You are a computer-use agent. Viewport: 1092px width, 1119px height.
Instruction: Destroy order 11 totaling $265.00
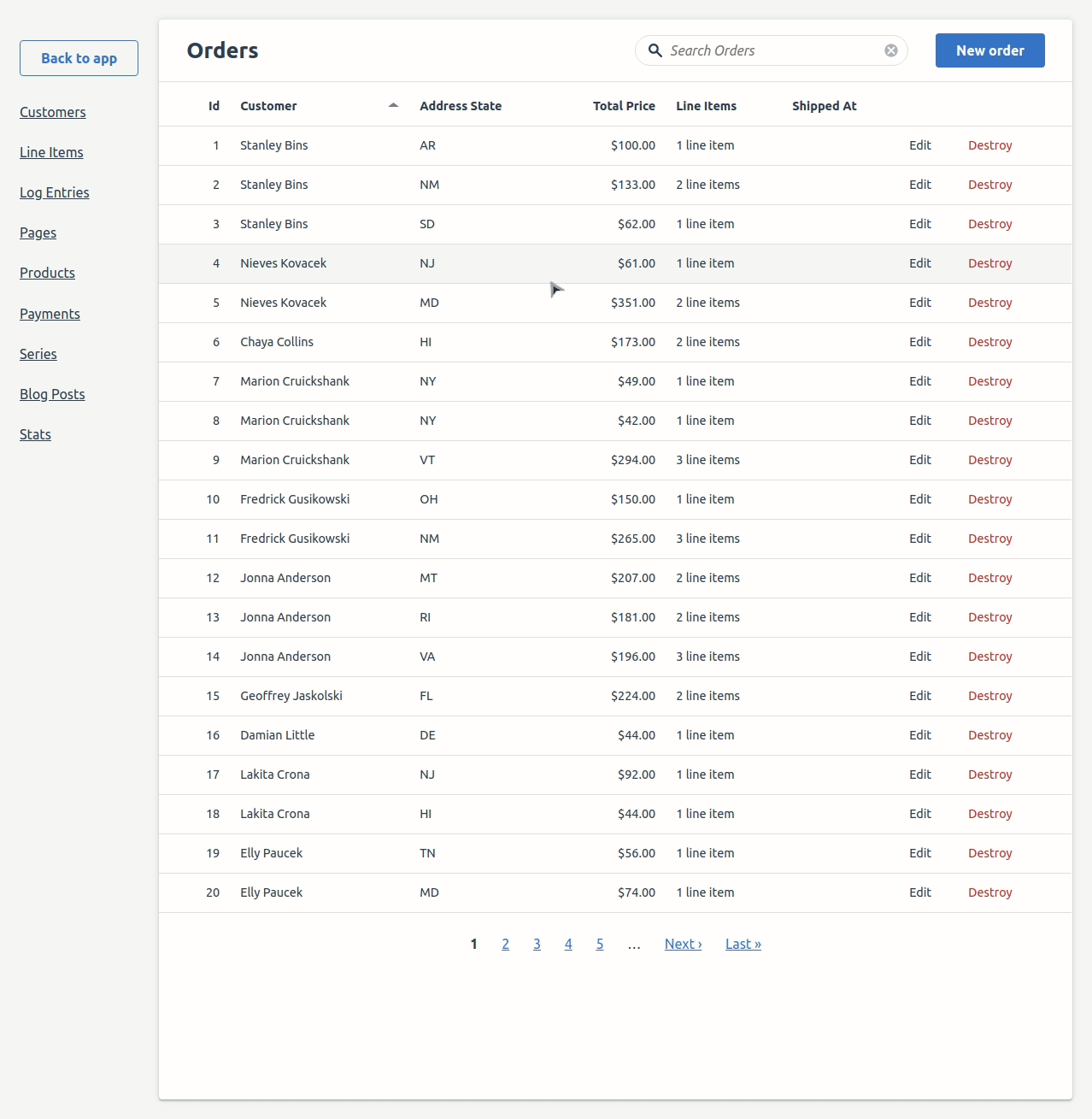point(990,539)
